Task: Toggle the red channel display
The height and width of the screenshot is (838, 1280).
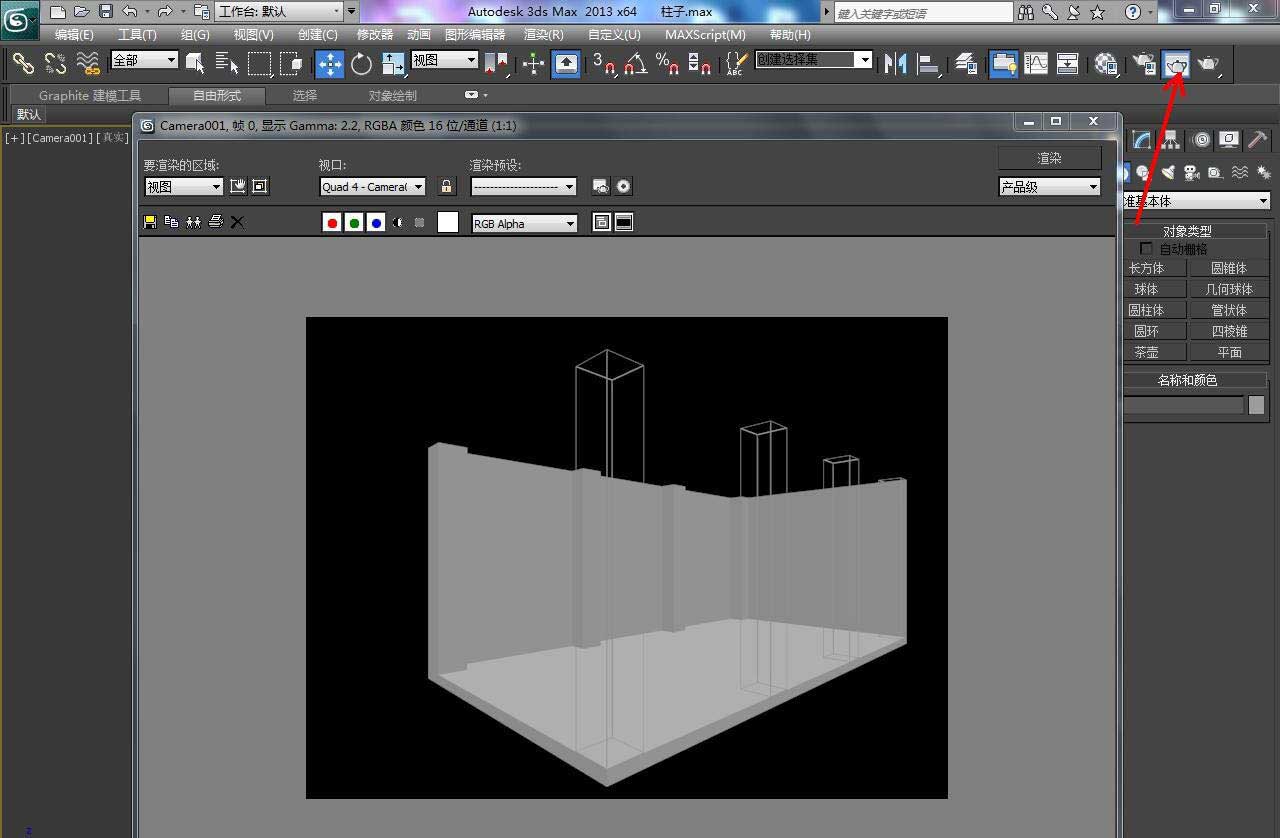Action: pos(332,223)
